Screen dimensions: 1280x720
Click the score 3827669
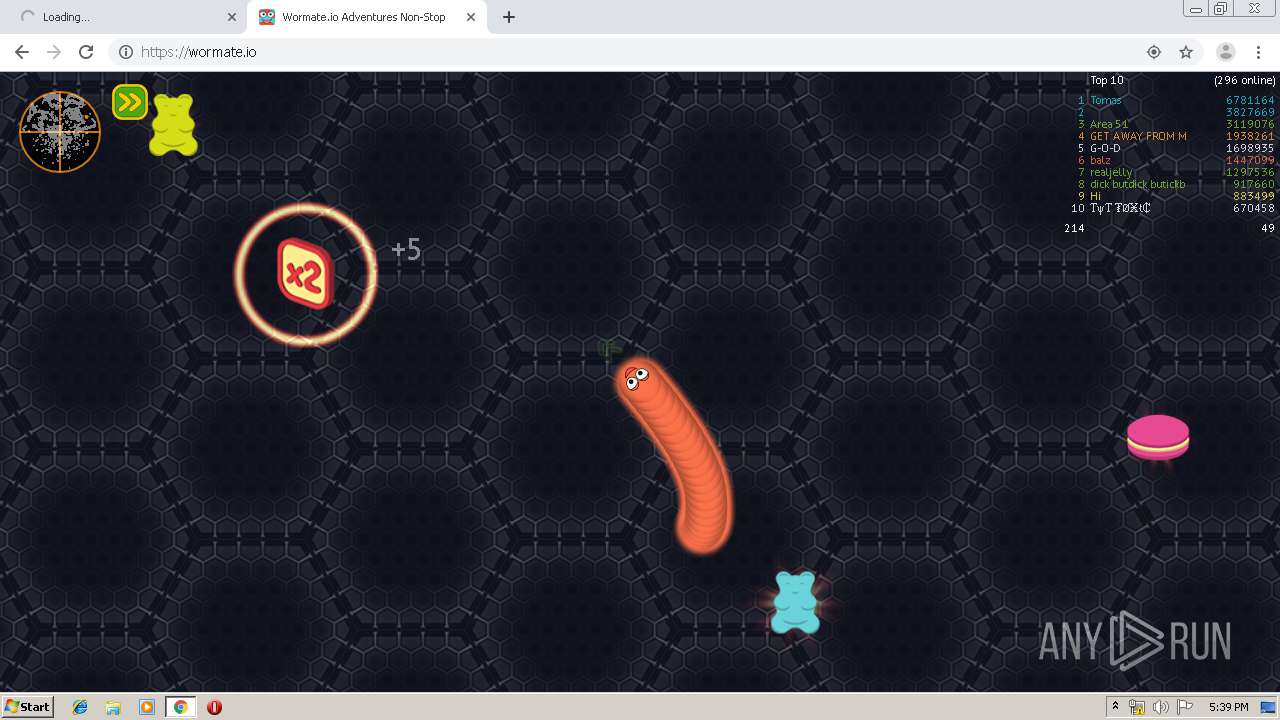pos(1250,112)
